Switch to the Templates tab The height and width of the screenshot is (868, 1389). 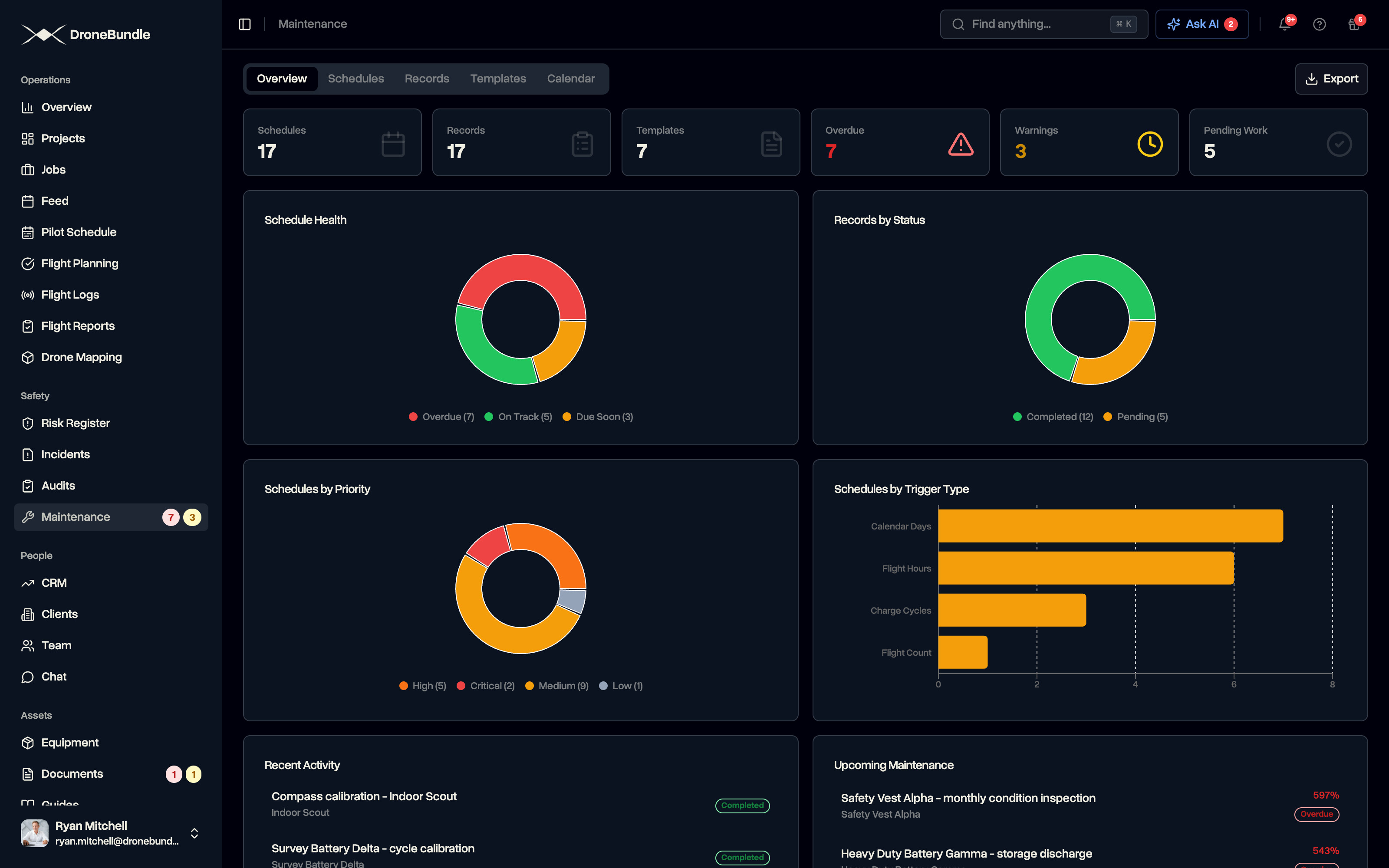497,79
